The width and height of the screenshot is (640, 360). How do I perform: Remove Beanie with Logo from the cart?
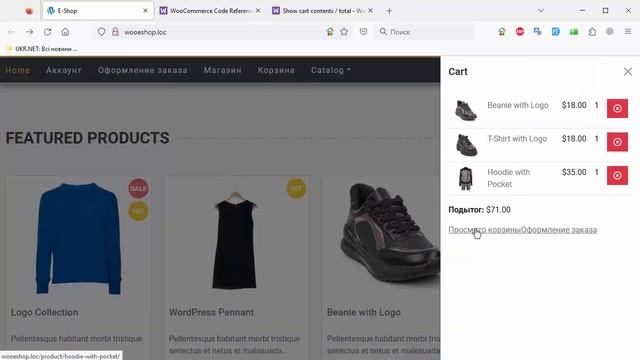pos(617,109)
